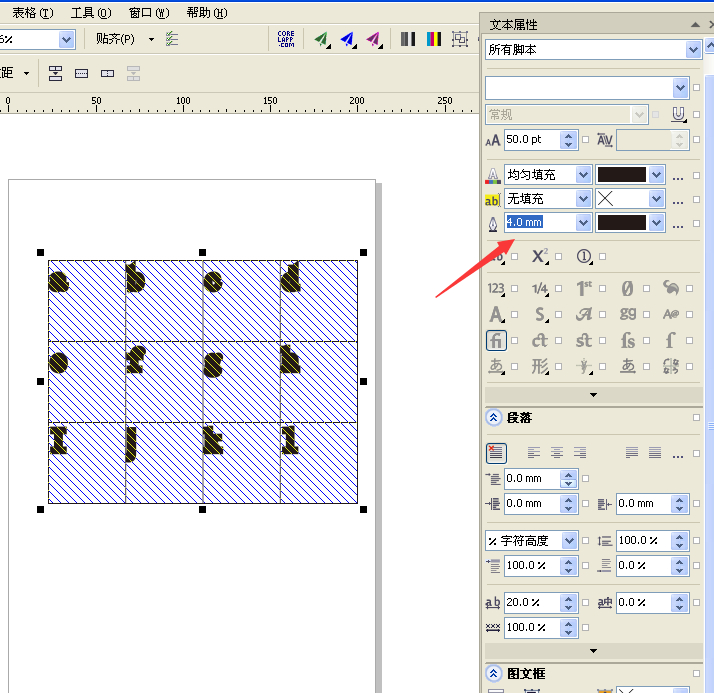This screenshot has height=693, width=714.
Task: Open the font name dropdown
Action: pos(680,88)
